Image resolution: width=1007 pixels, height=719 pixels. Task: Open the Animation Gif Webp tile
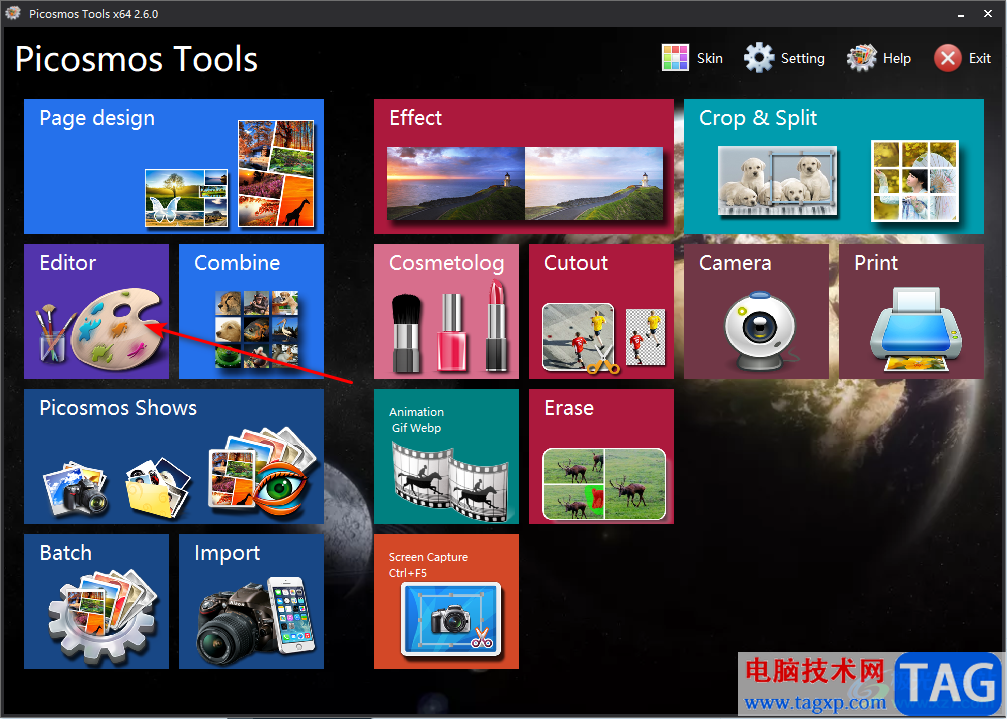click(446, 456)
